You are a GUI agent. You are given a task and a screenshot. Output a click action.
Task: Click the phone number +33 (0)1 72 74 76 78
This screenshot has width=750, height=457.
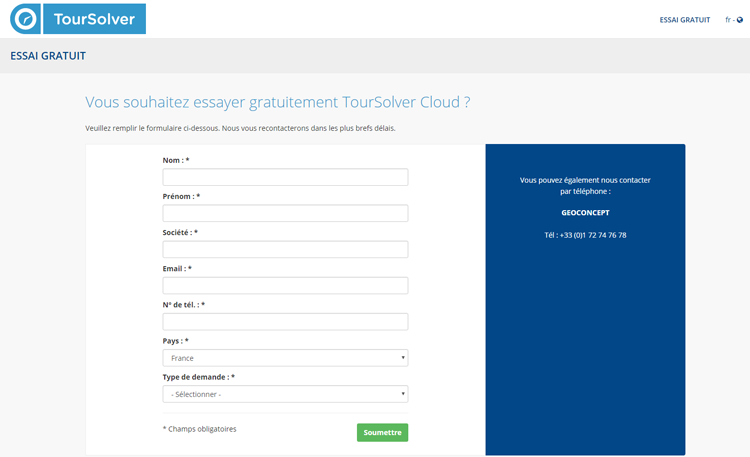pyautogui.click(x=593, y=235)
